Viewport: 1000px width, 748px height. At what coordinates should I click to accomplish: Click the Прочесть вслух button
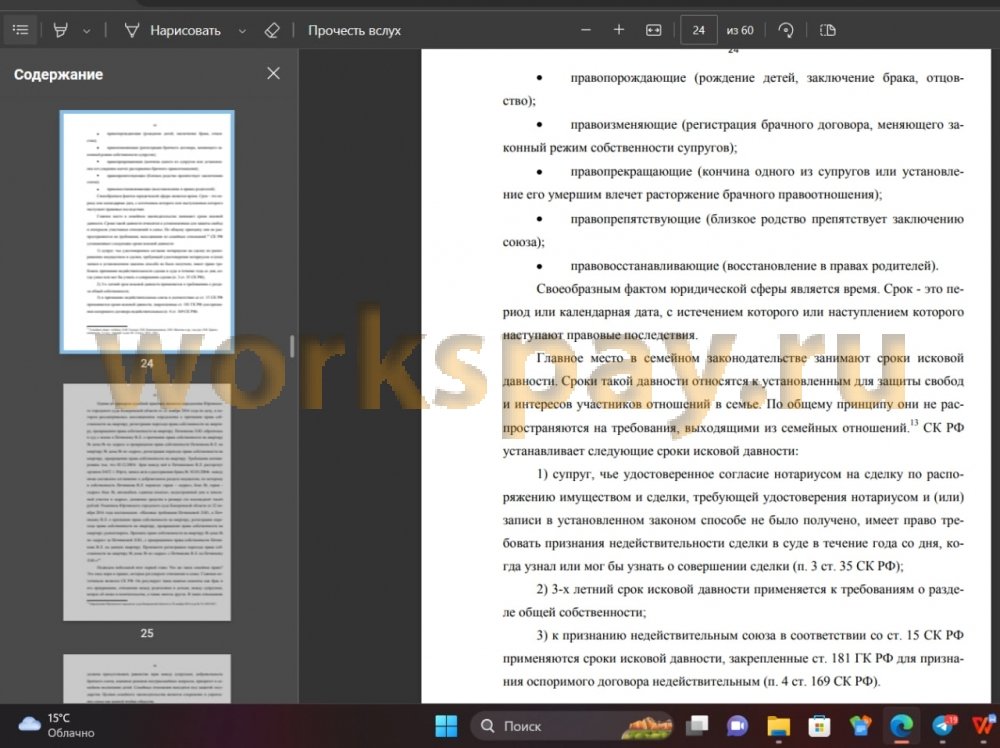click(x=355, y=30)
